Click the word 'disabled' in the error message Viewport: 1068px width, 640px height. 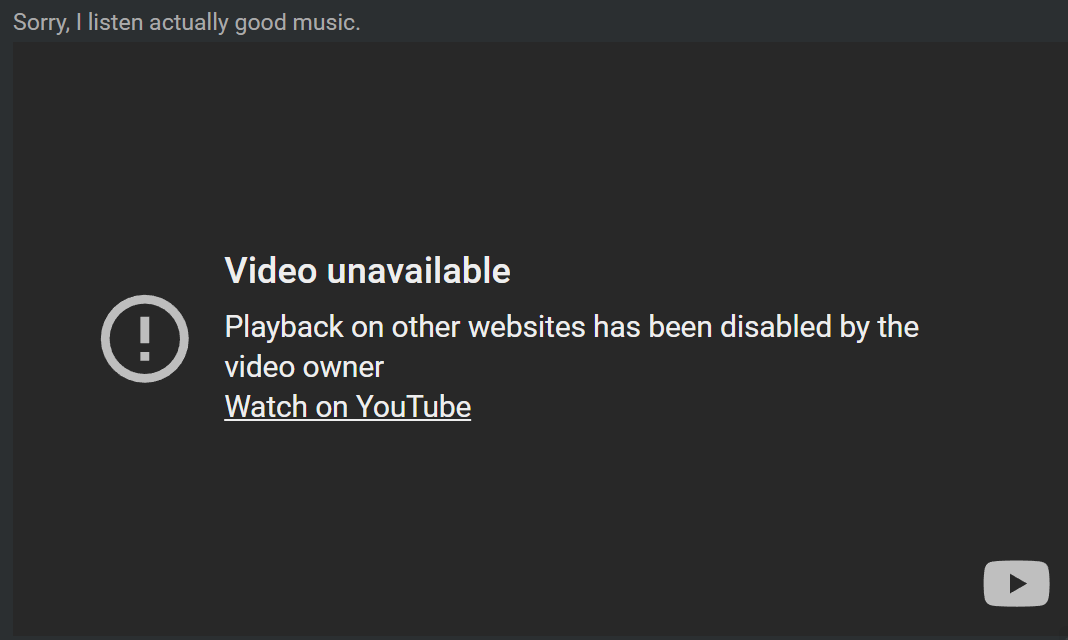coord(776,327)
